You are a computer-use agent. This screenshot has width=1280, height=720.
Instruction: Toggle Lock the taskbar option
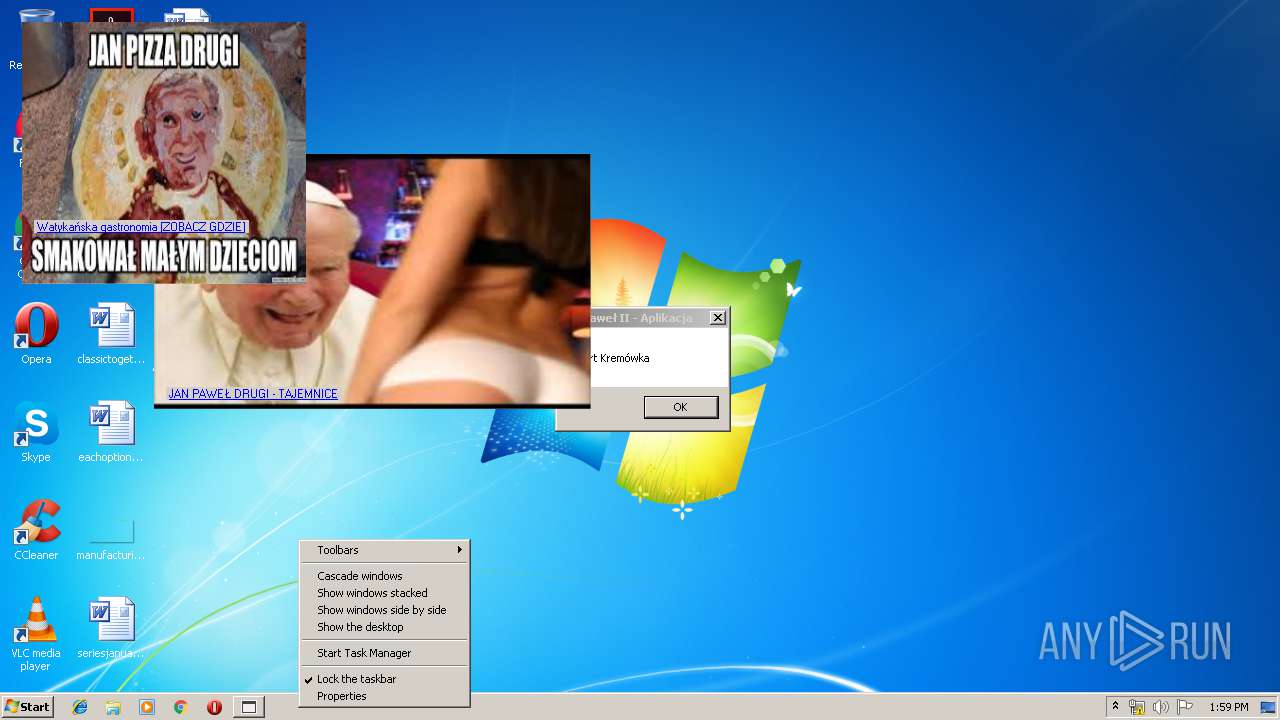pyautogui.click(x=384, y=679)
